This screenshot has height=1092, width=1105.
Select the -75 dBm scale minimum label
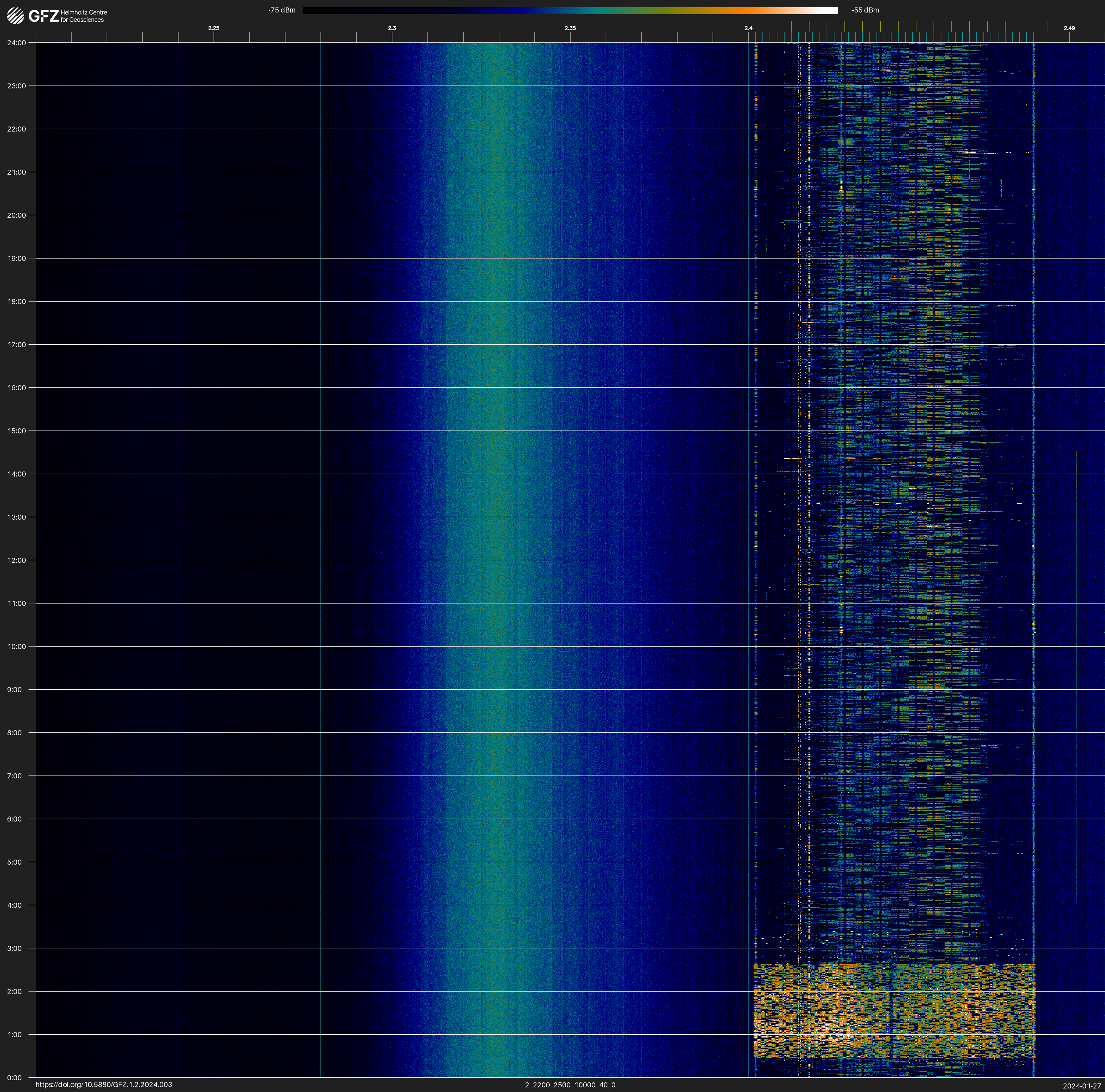click(x=282, y=10)
